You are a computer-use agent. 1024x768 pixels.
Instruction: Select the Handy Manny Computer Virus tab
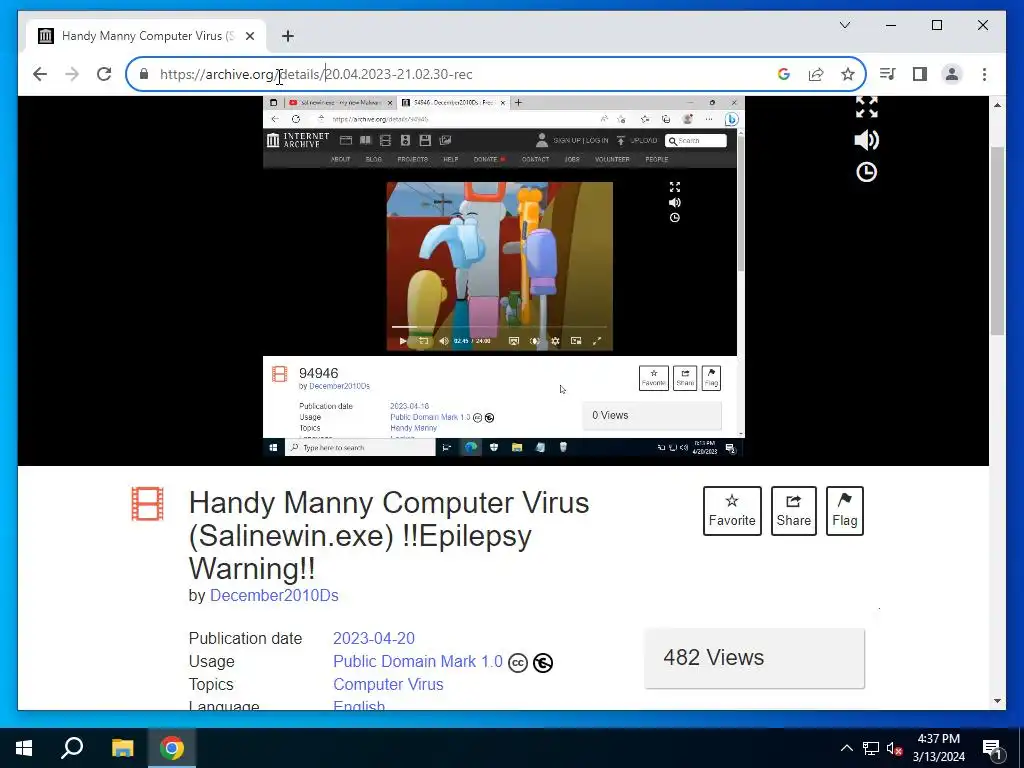pos(146,36)
